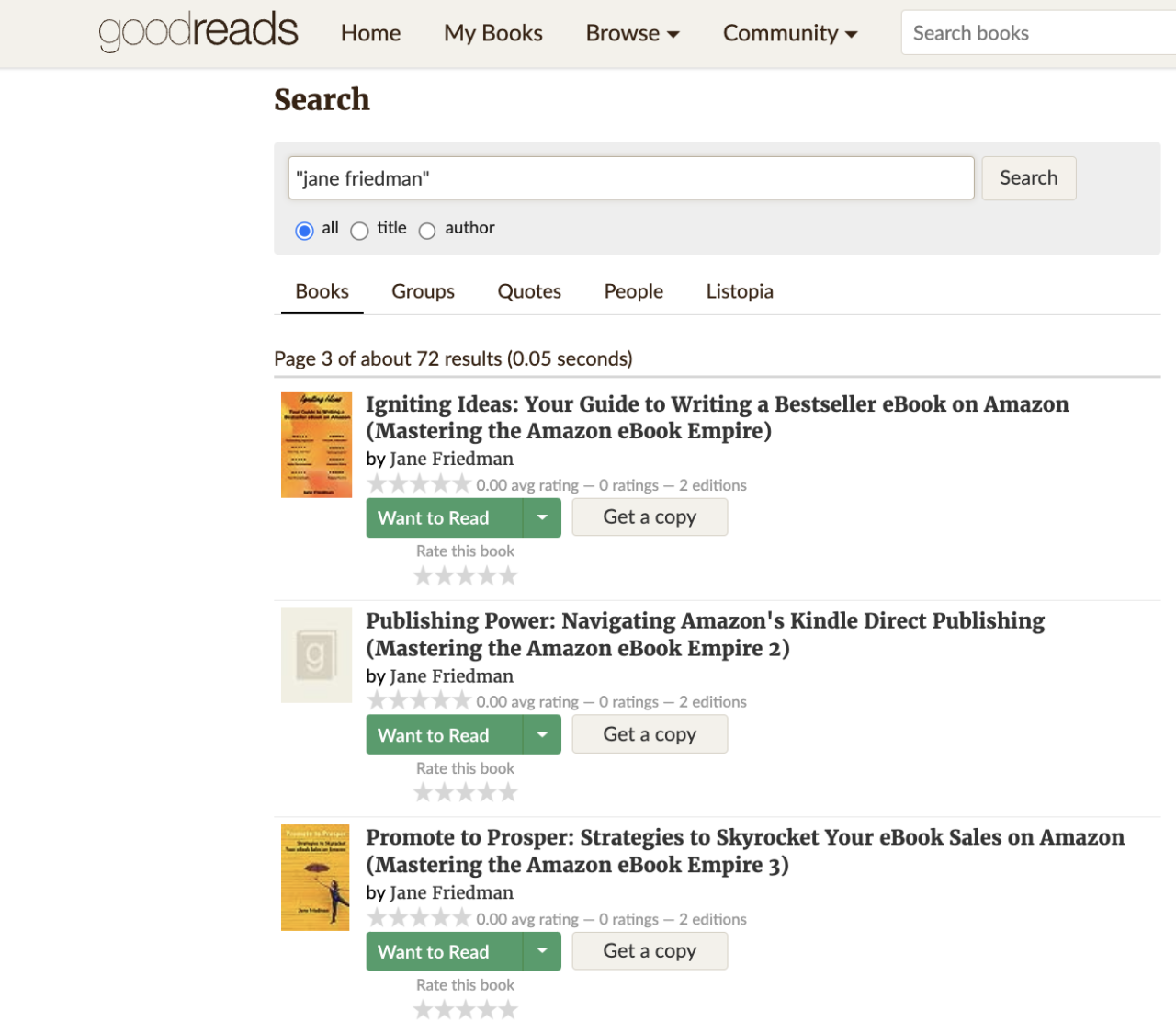This screenshot has height=1033, width=1176.
Task: Click the Goodreads logo
Action: (x=198, y=32)
